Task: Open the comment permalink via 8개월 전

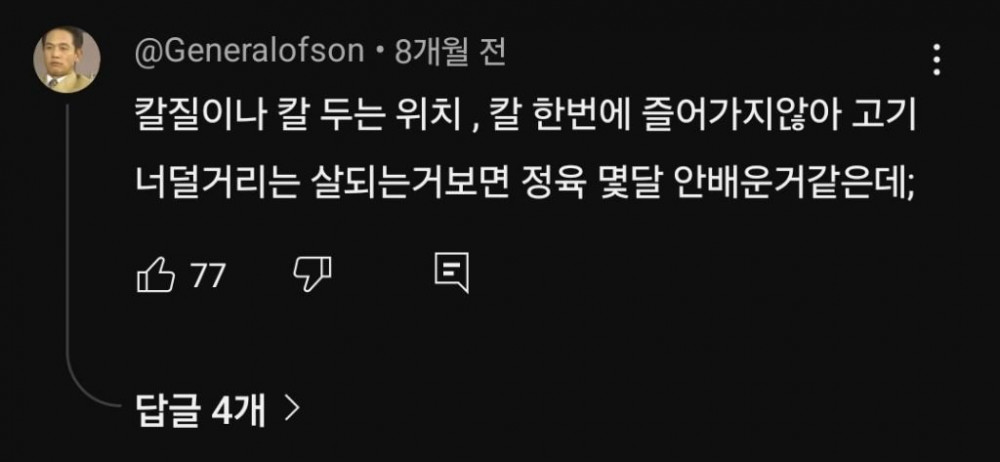Action: click(x=450, y=54)
